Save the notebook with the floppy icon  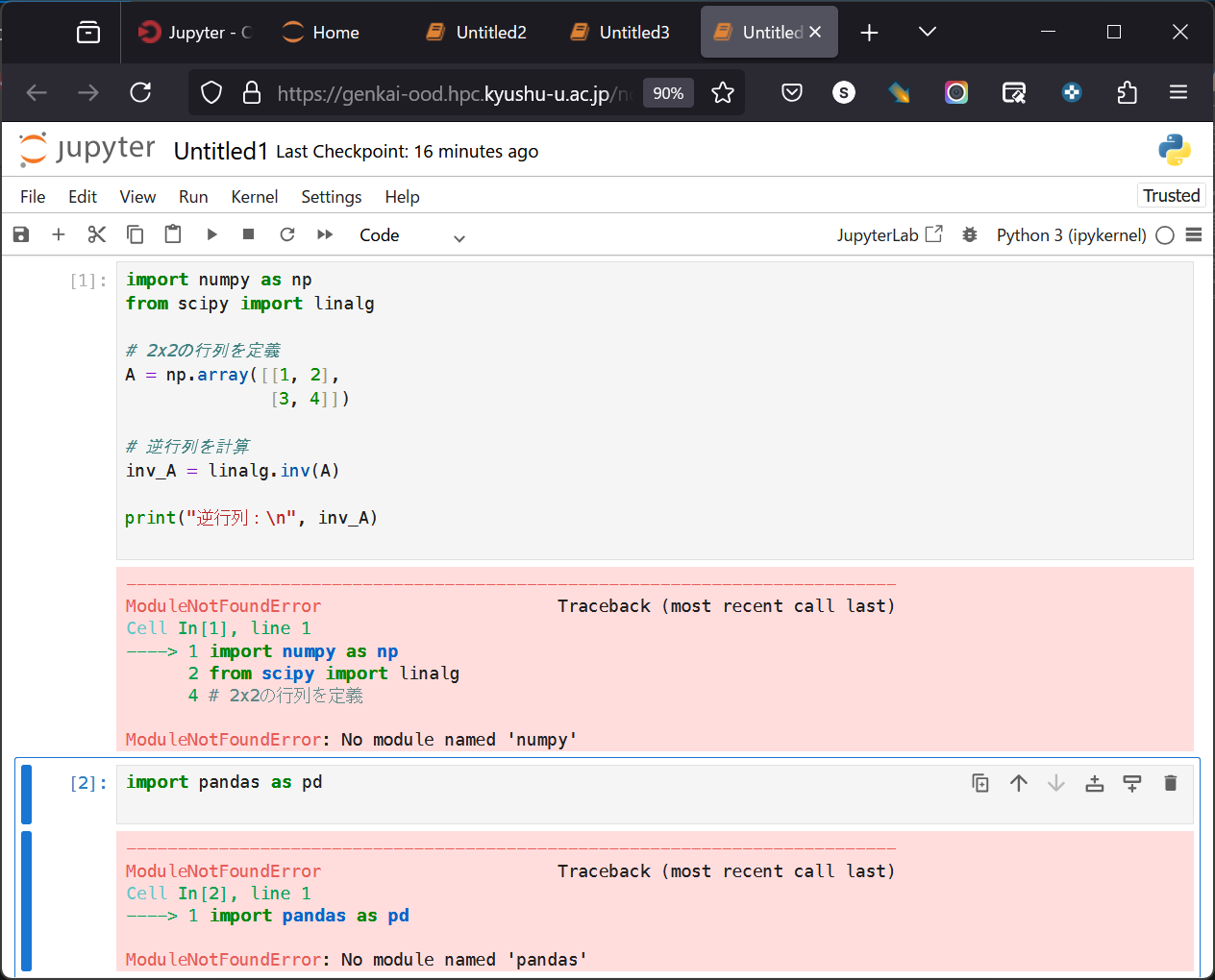pyautogui.click(x=21, y=234)
